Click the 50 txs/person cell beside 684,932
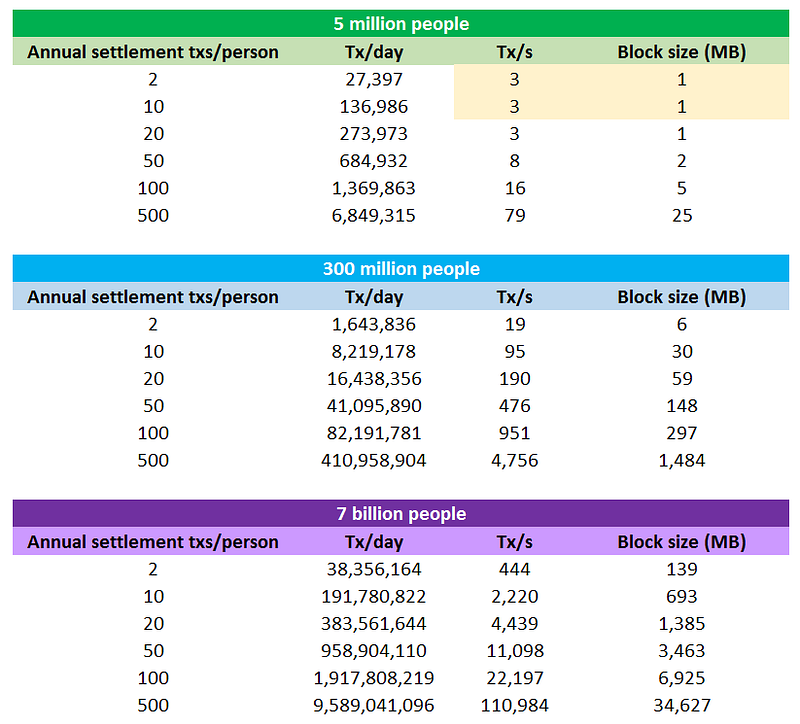 coord(153,161)
